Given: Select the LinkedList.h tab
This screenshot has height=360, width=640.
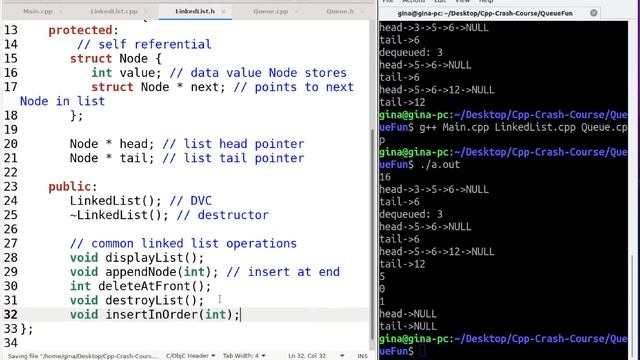Looking at the screenshot, I should (195, 11).
